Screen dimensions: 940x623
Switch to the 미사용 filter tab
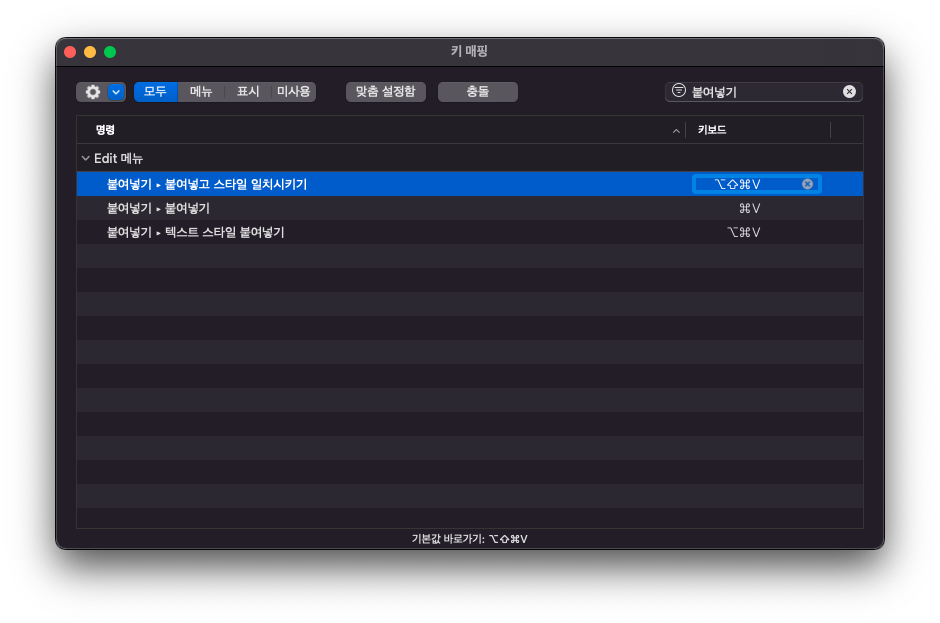coord(294,92)
